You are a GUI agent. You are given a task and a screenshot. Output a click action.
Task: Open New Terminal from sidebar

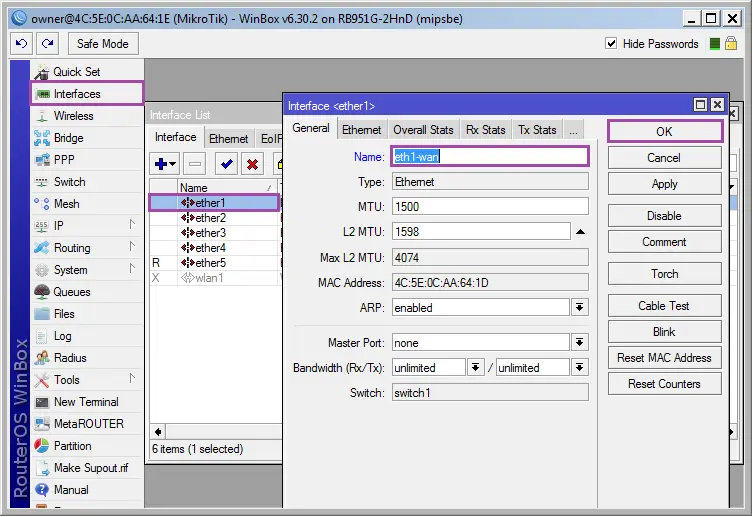click(x=85, y=402)
